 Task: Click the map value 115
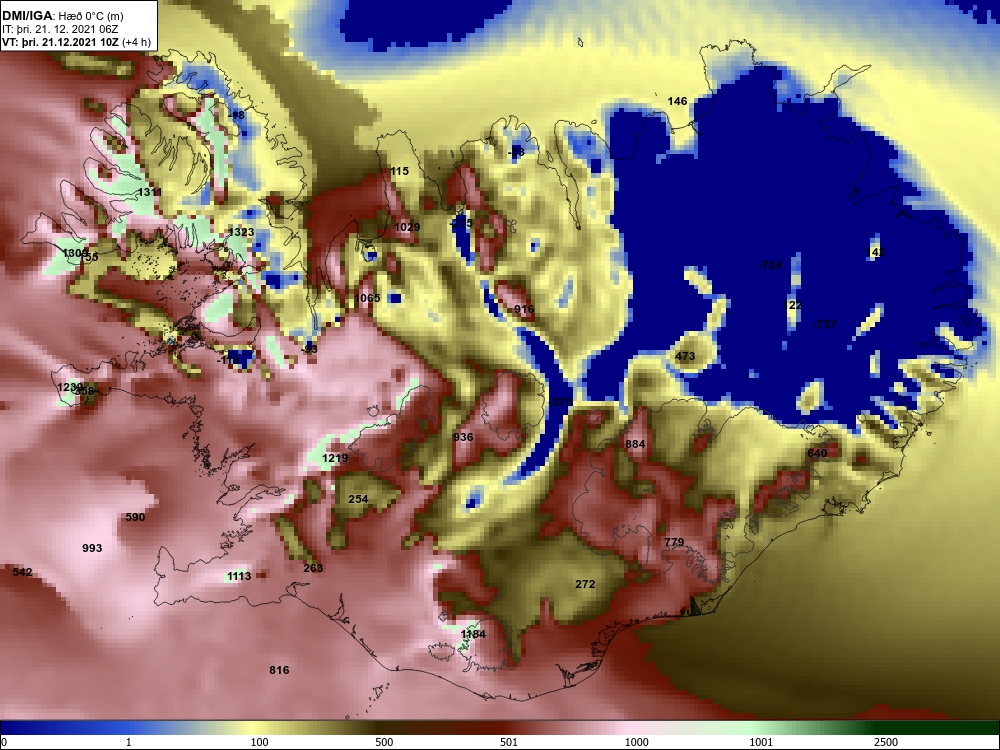pos(399,171)
